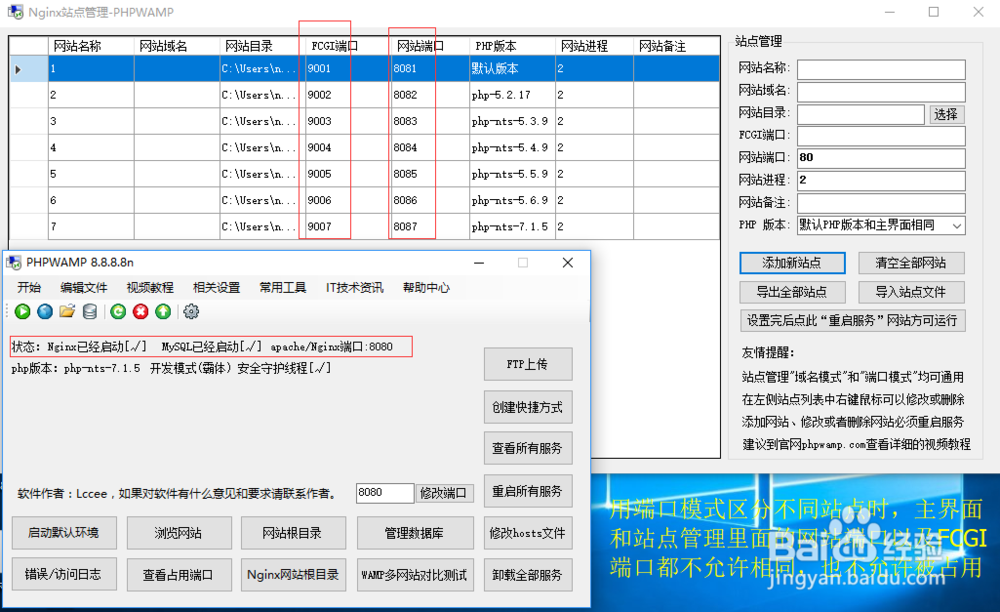Image resolution: width=1000 pixels, height=612 pixels.
Task: Click the FTP上传 button
Action: tap(527, 364)
